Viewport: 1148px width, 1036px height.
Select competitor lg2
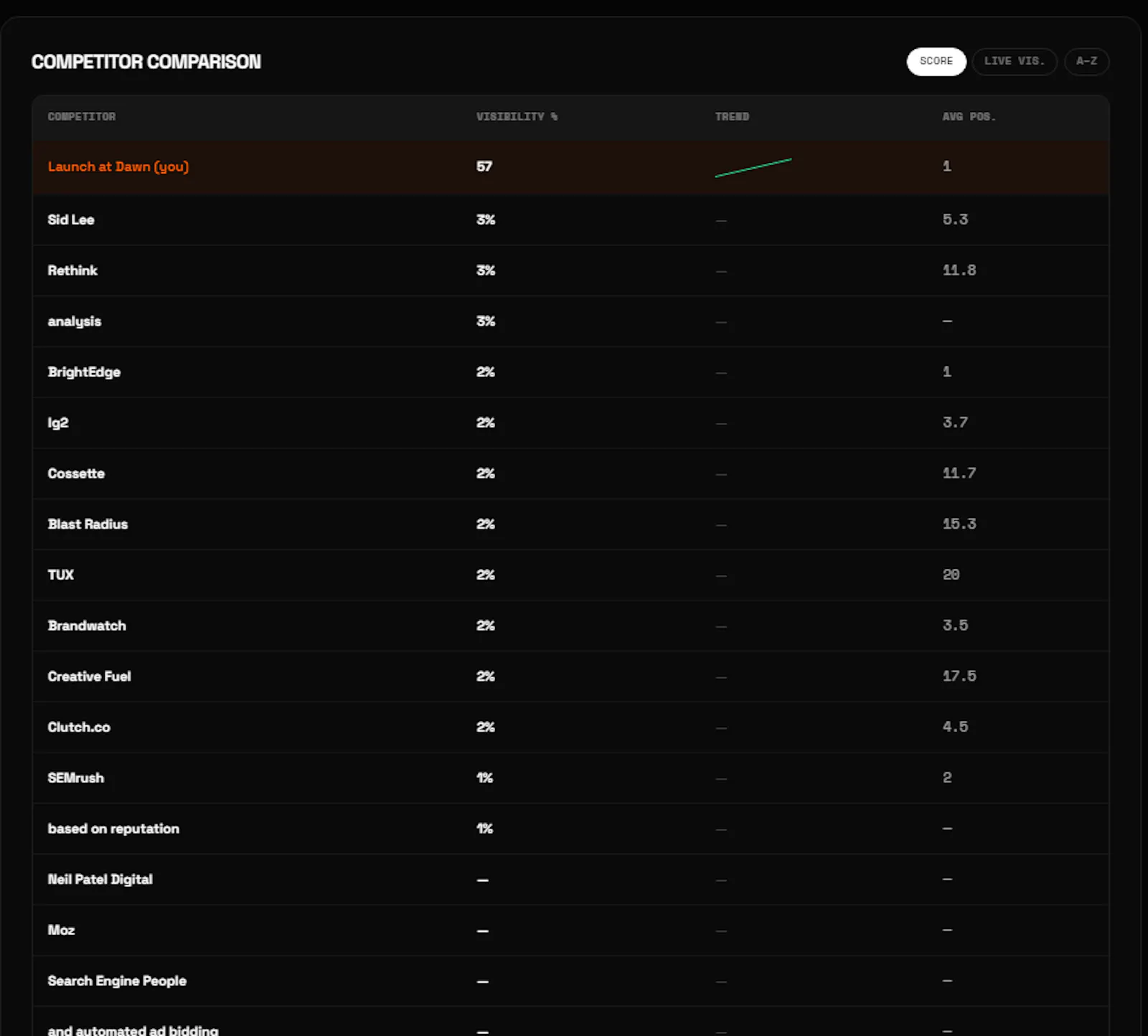pos(58,423)
